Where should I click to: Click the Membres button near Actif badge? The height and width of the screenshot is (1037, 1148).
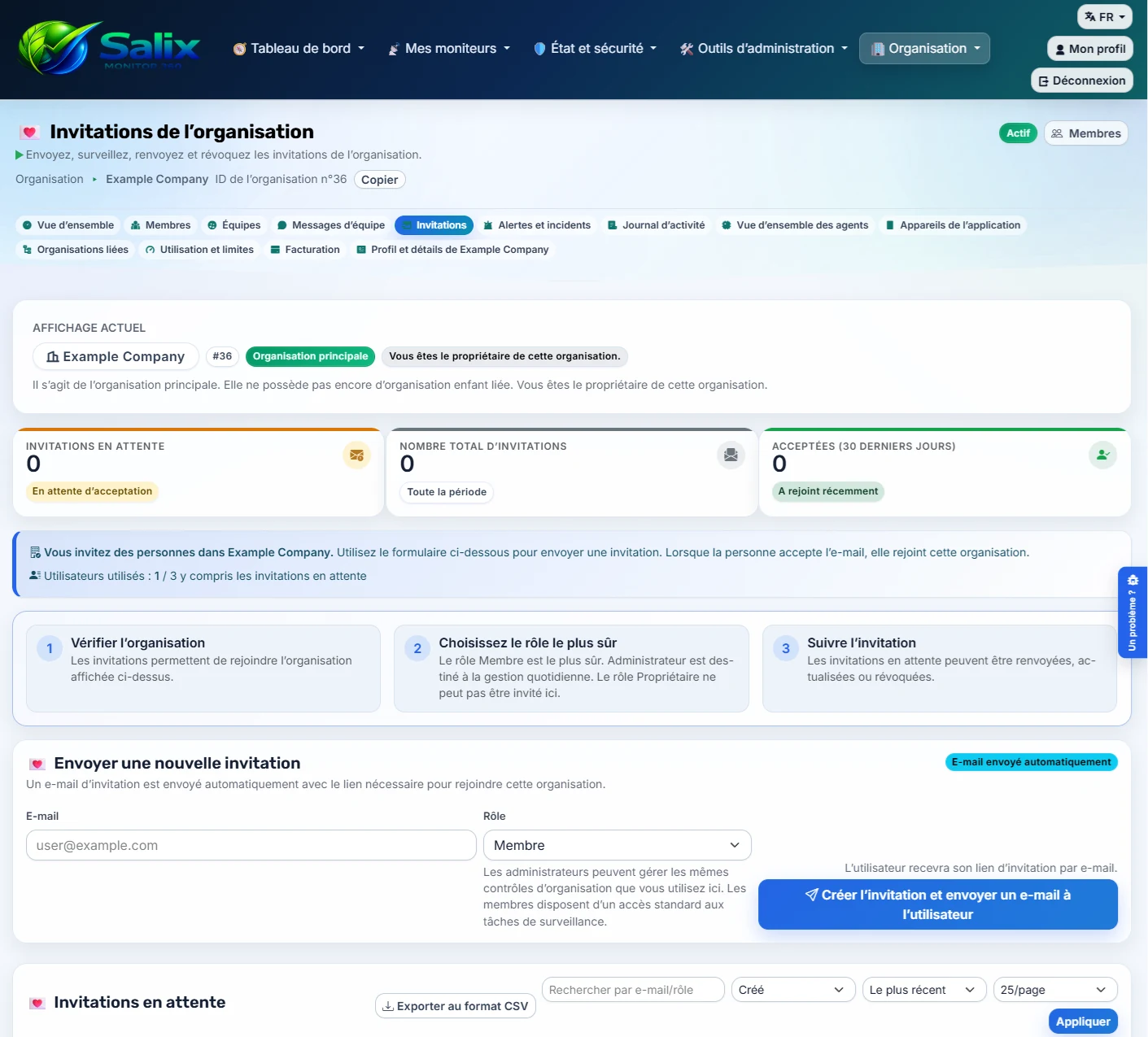[1086, 133]
